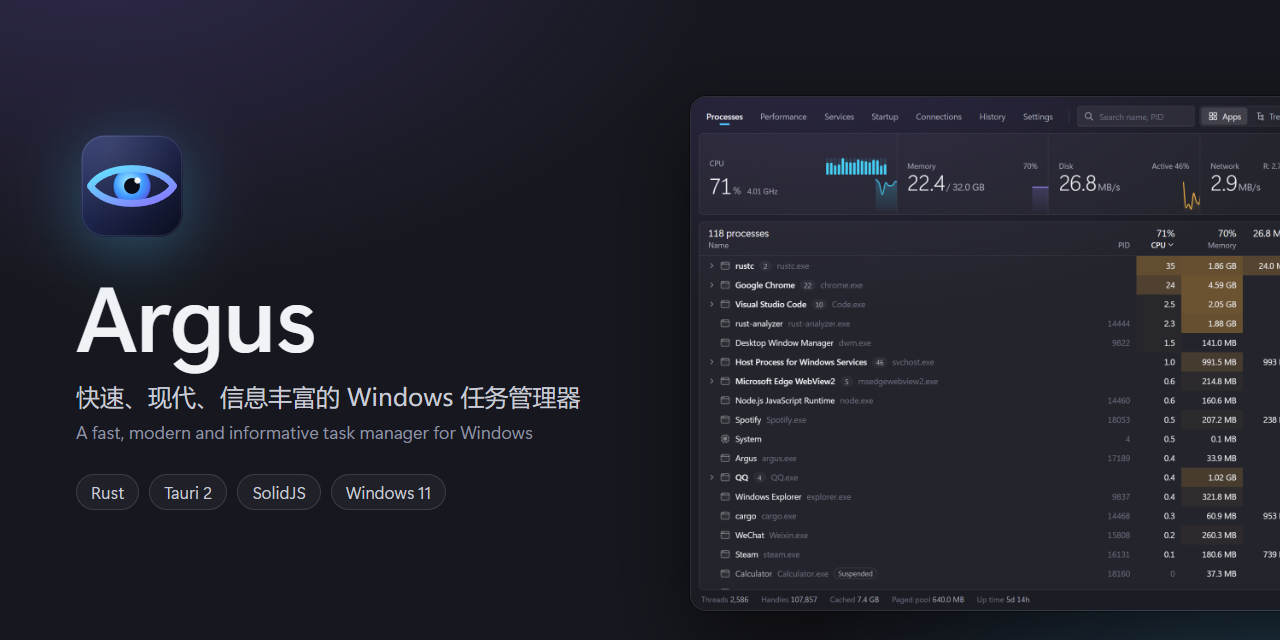Viewport: 1280px width, 640px height.
Task: Expand the Microsoft Edge WebView2 group
Action: (x=712, y=381)
